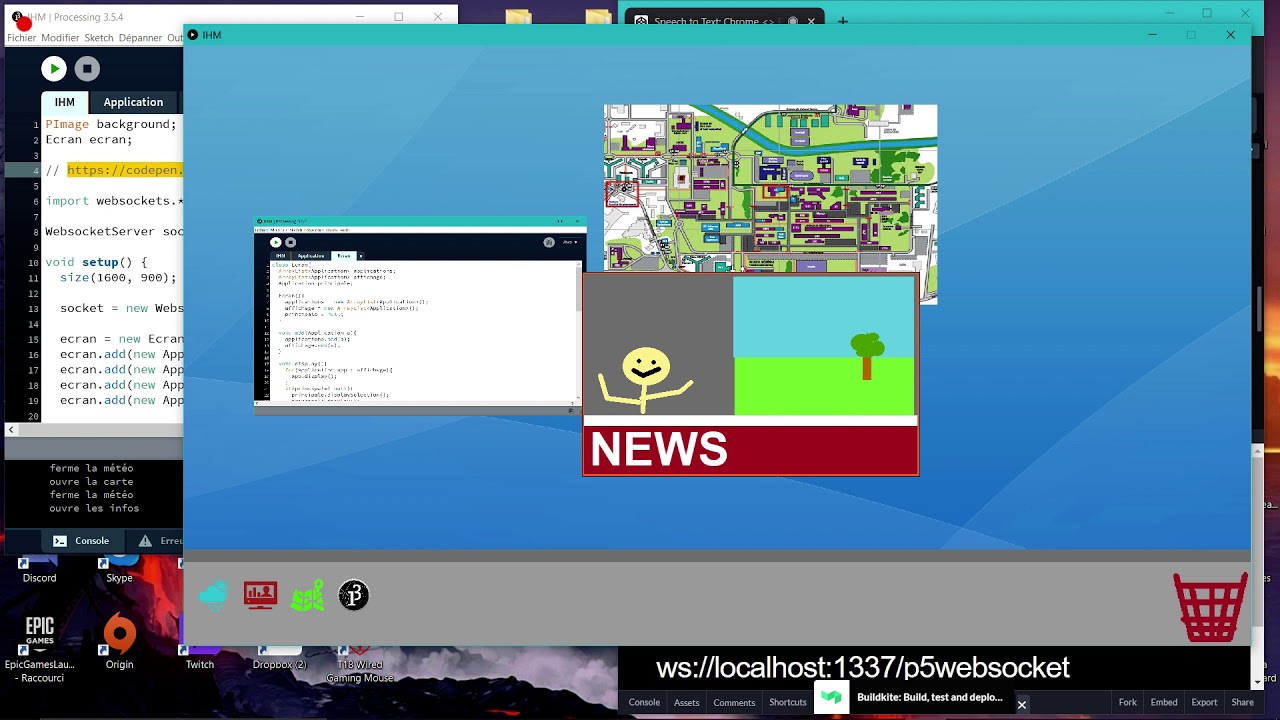This screenshot has width=1280, height=720.
Task: Open the Modifier menu
Action: pos(60,38)
